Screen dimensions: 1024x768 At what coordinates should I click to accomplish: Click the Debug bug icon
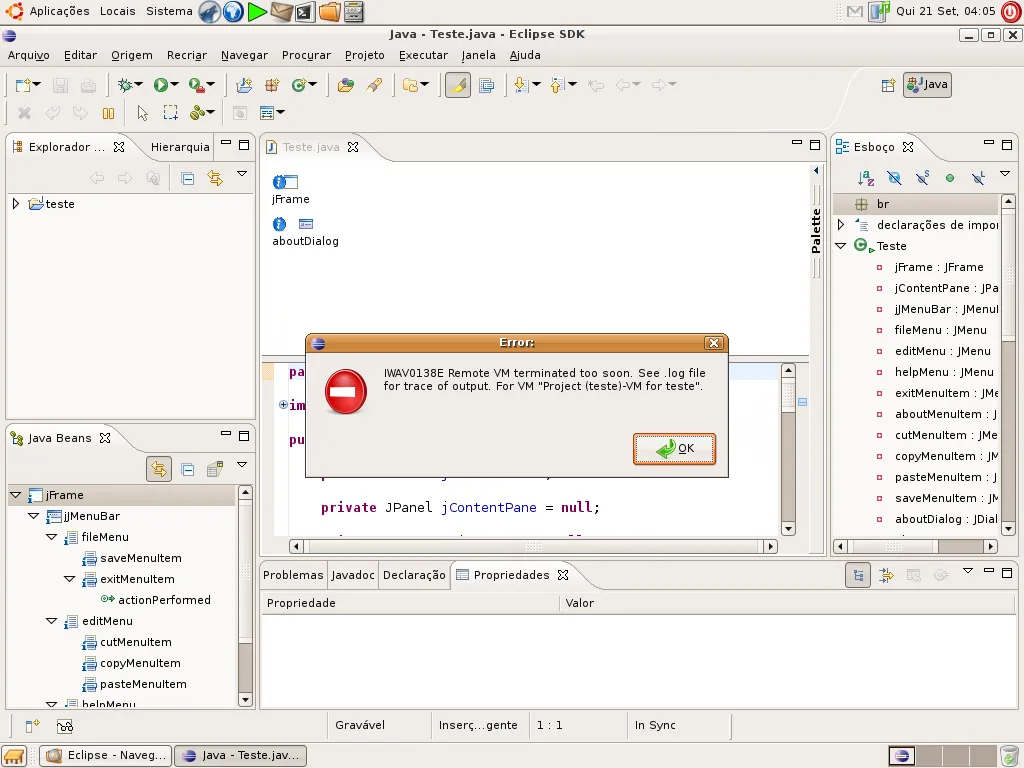point(124,86)
